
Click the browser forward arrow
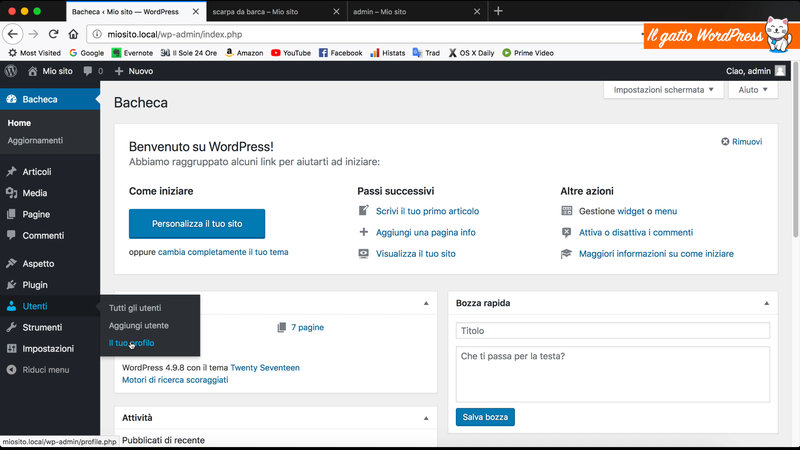click(33, 34)
